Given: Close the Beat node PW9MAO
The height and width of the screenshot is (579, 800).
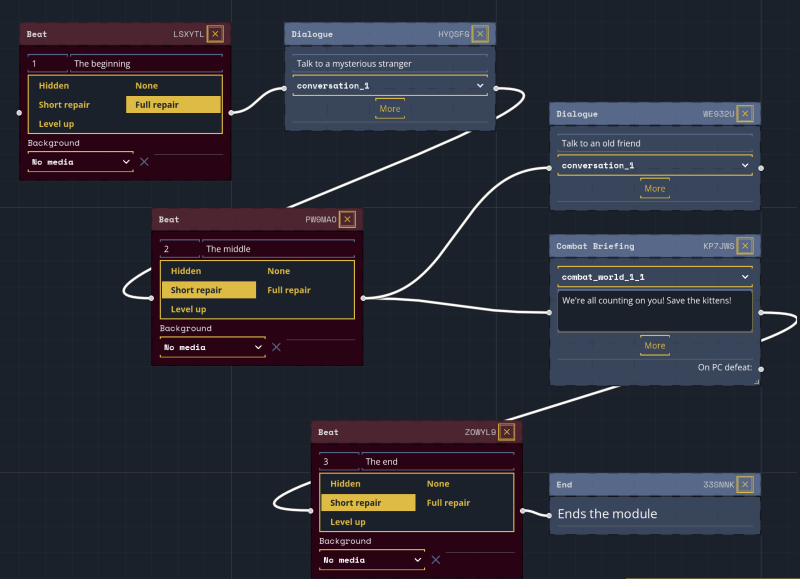Looking at the screenshot, I should pos(347,219).
